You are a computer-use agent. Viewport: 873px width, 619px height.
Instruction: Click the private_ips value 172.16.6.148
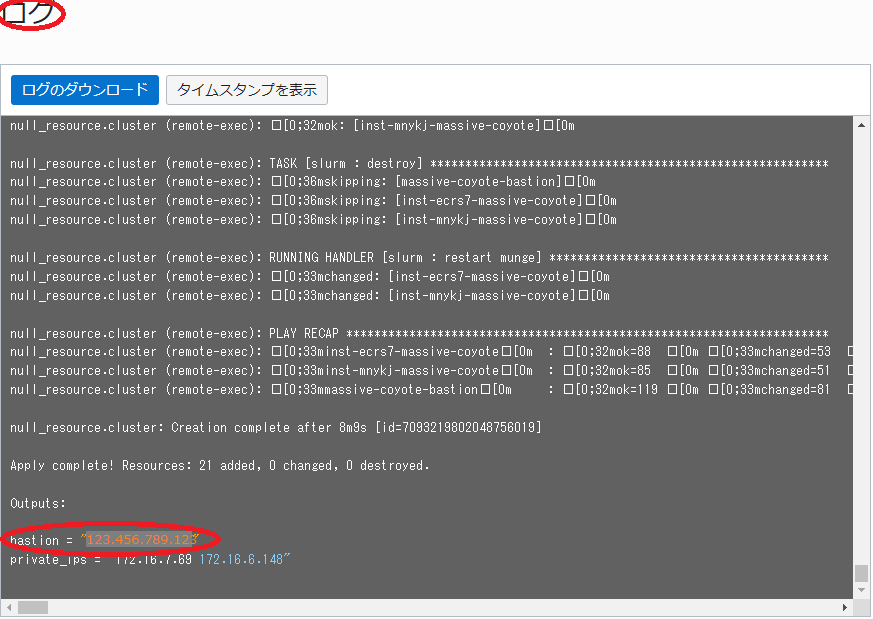[241, 559]
